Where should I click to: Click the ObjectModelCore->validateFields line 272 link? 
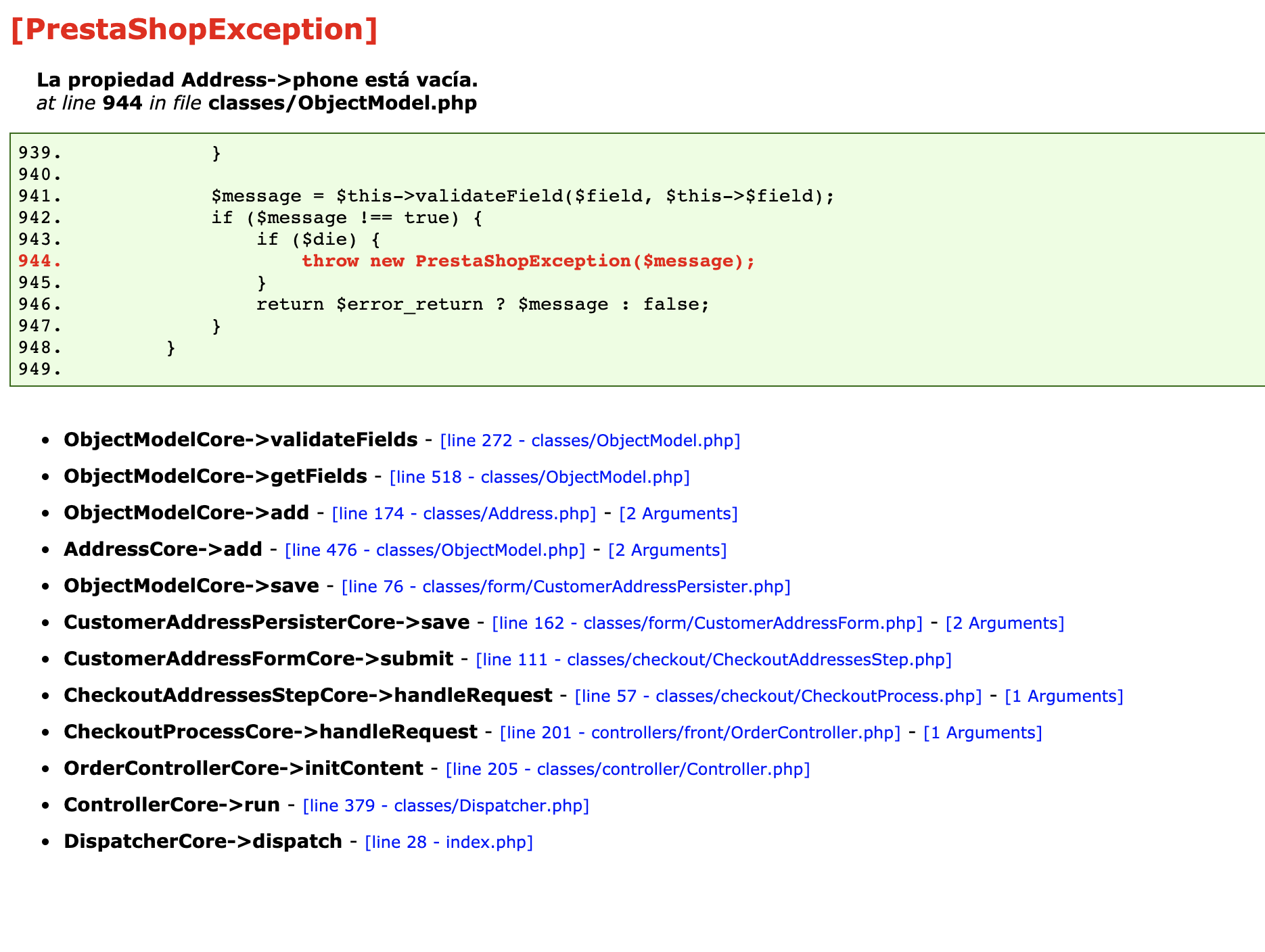pyautogui.click(x=590, y=441)
